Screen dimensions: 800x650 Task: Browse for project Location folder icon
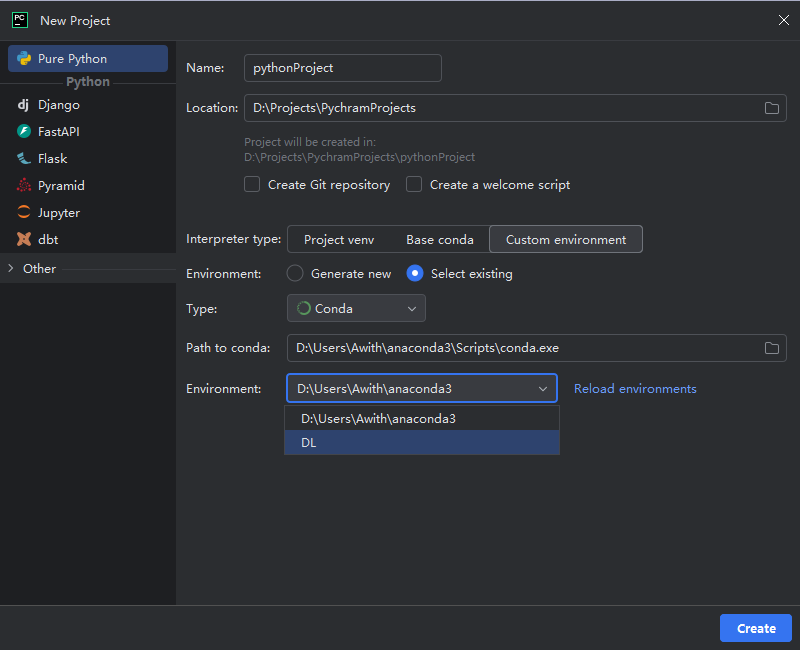pos(771,108)
